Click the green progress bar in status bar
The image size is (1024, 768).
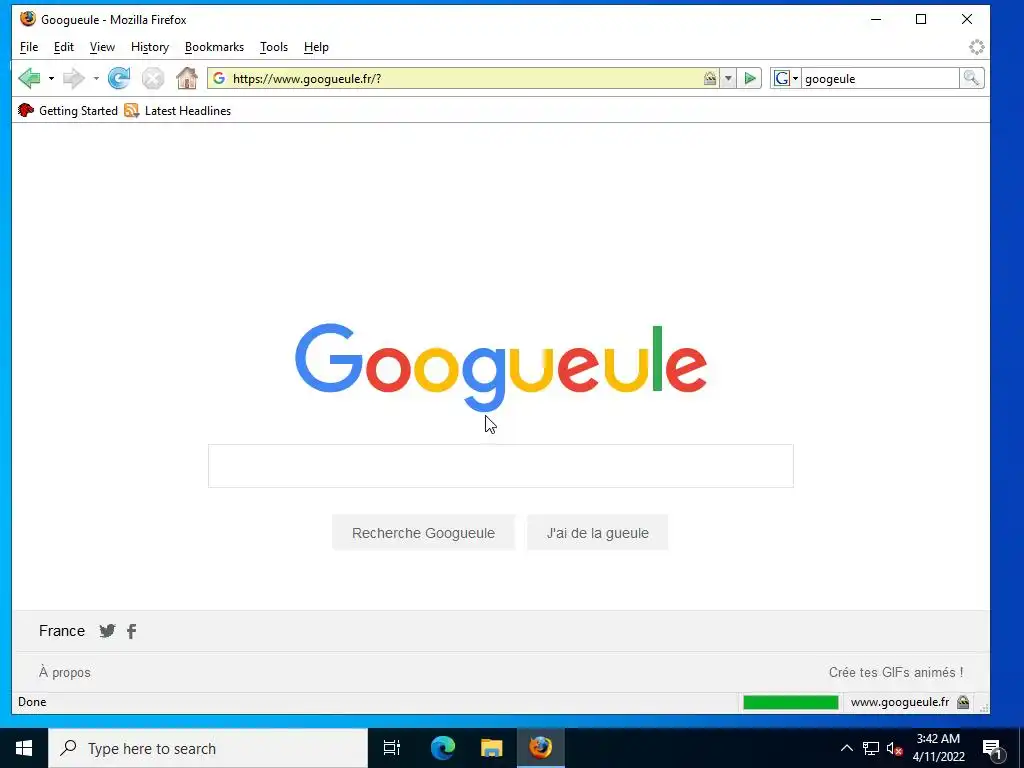pos(791,702)
